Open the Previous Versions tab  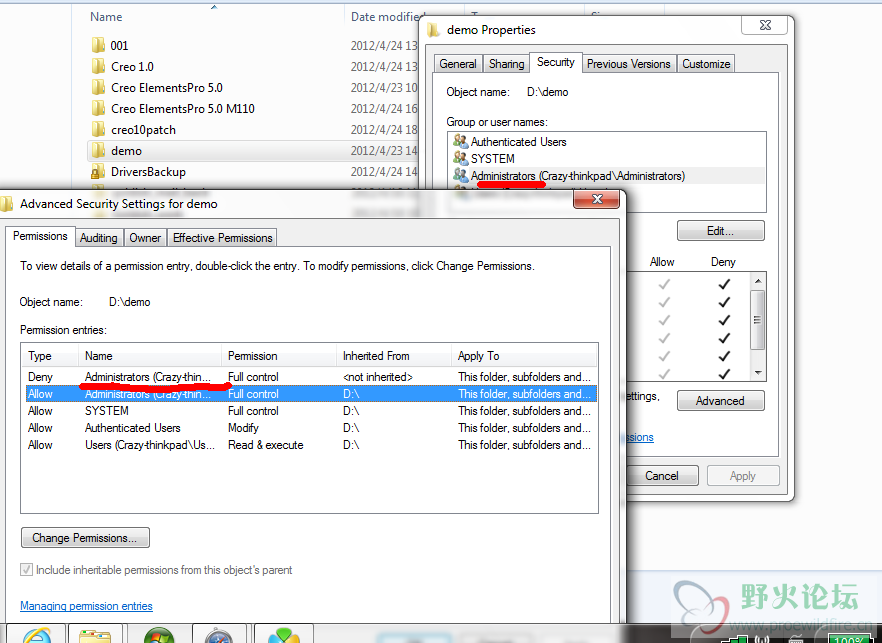(x=629, y=64)
